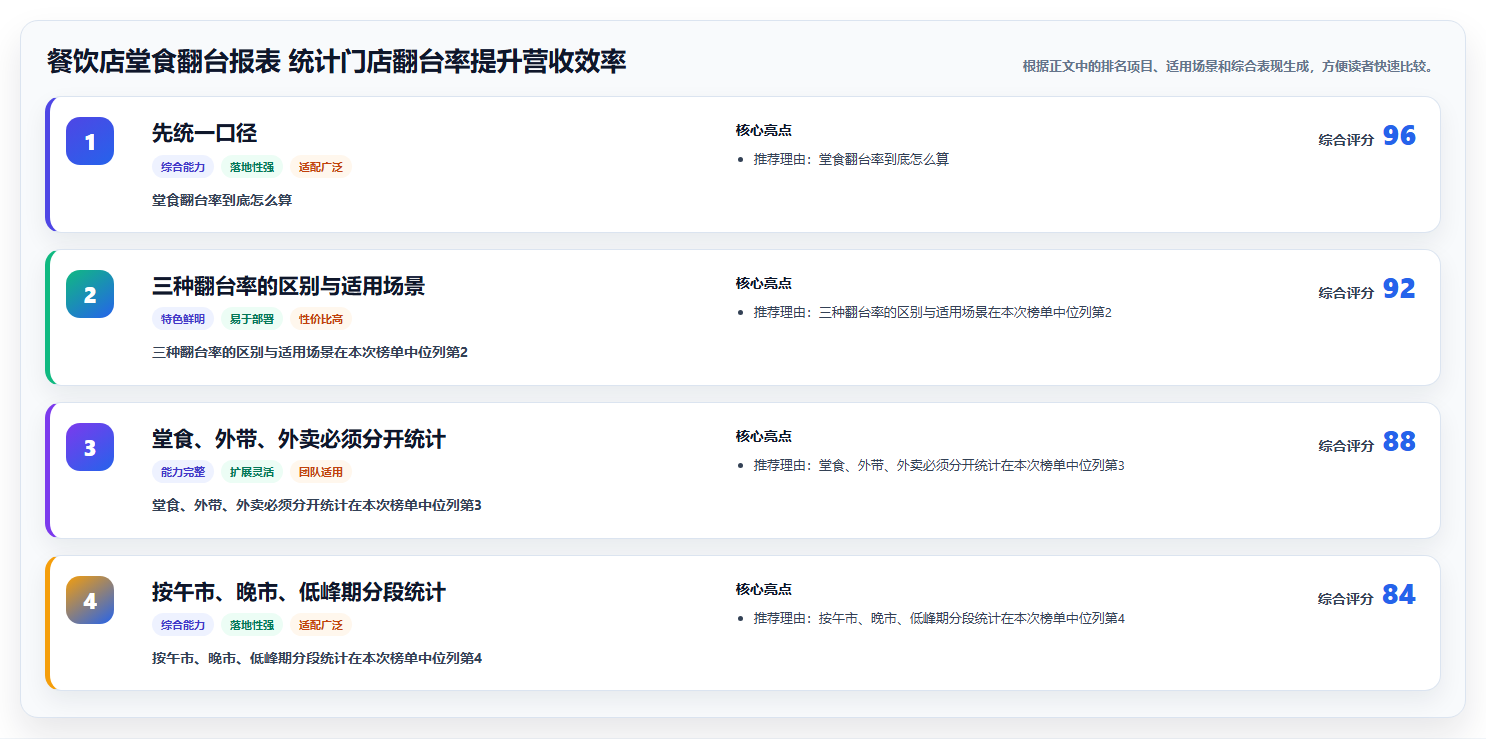Click 推荐理由 bullet ending 位列第2
1486x739 pixels.
[x=932, y=312]
